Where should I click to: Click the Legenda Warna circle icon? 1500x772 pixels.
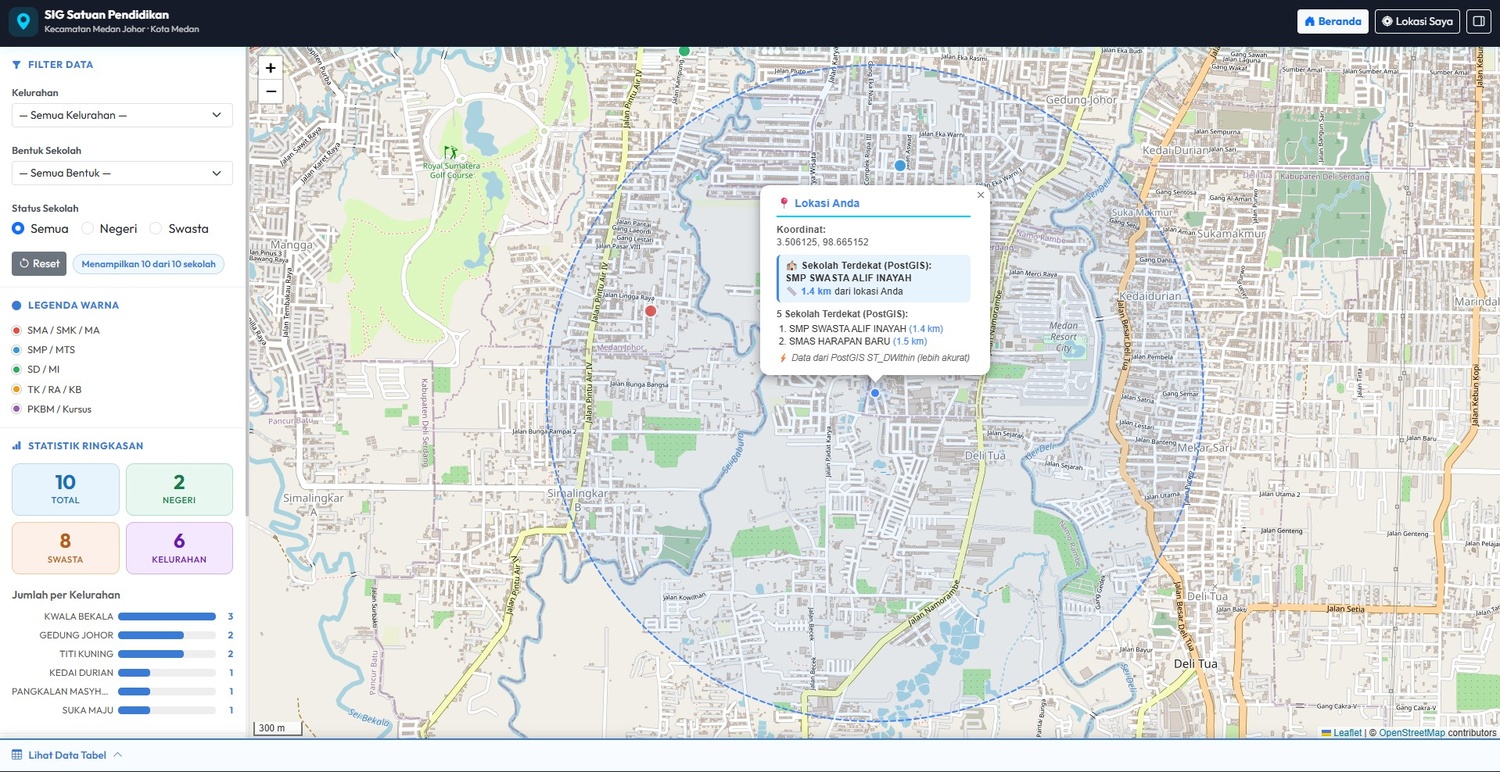pos(16,305)
